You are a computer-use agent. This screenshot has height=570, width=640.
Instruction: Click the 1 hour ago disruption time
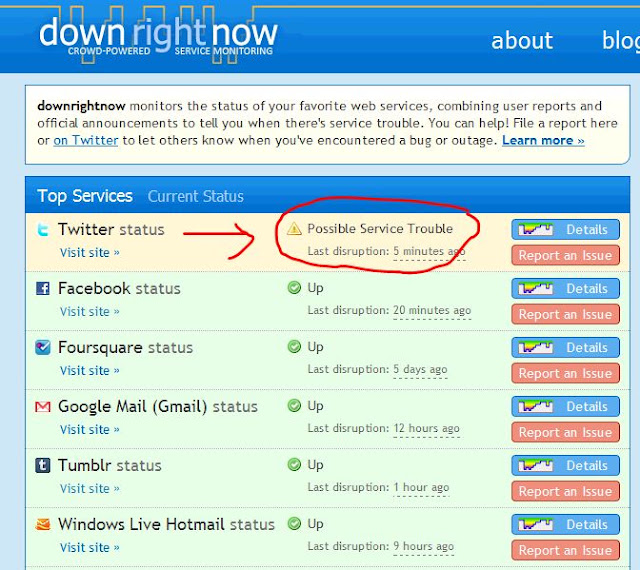coord(421,488)
